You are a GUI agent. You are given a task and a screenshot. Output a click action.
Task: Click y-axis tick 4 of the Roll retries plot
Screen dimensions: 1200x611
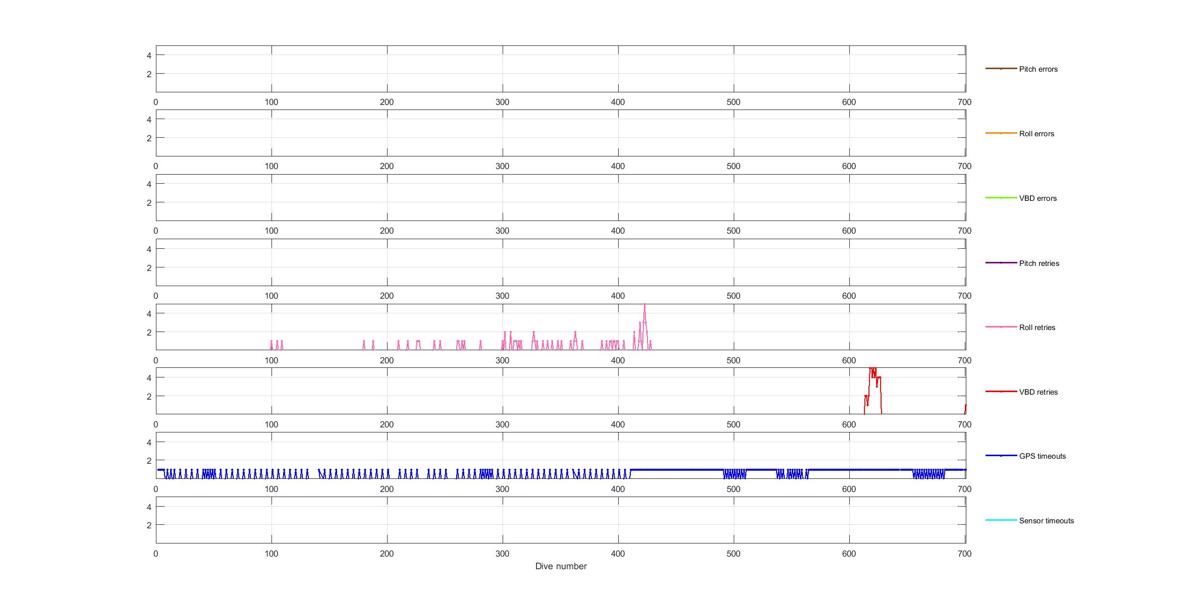149,313
